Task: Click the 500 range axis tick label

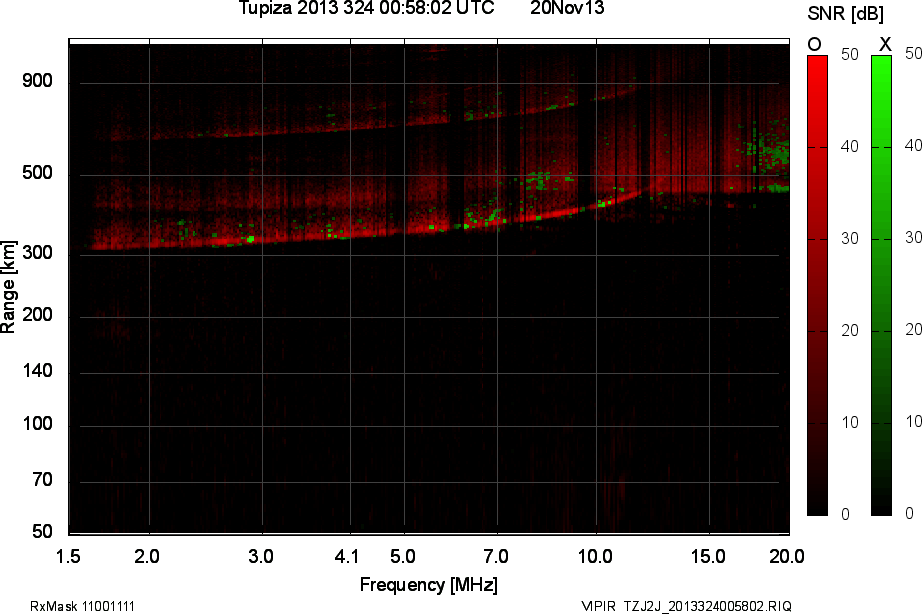Action: pos(37,173)
